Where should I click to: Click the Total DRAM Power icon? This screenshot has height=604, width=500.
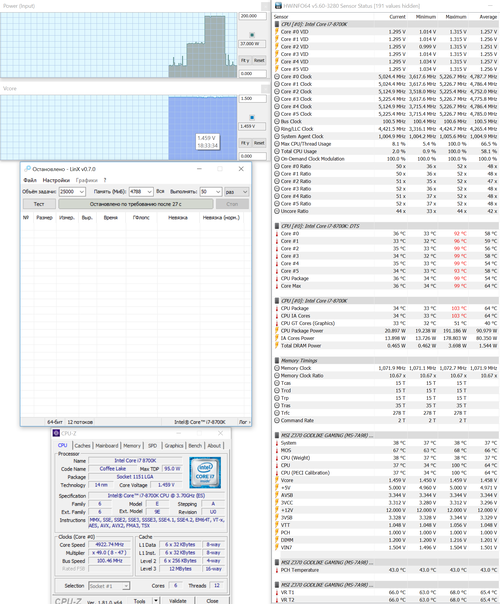tap(277, 346)
